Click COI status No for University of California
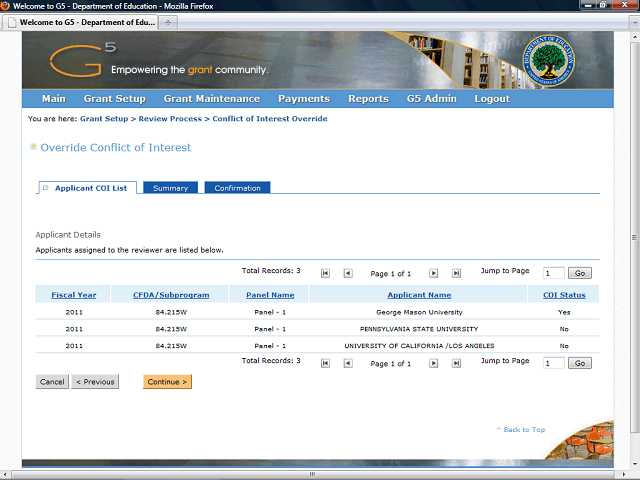The width and height of the screenshot is (640, 480). 564,346
